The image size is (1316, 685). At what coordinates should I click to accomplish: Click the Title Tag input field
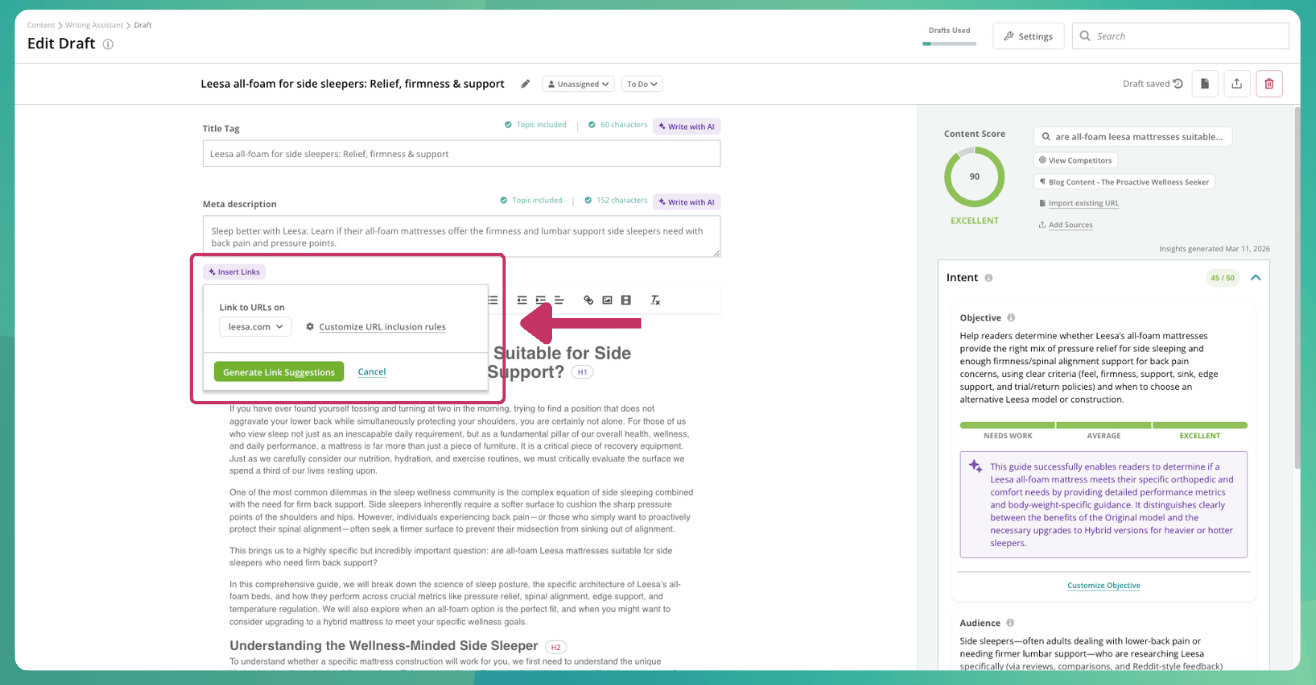coord(461,154)
